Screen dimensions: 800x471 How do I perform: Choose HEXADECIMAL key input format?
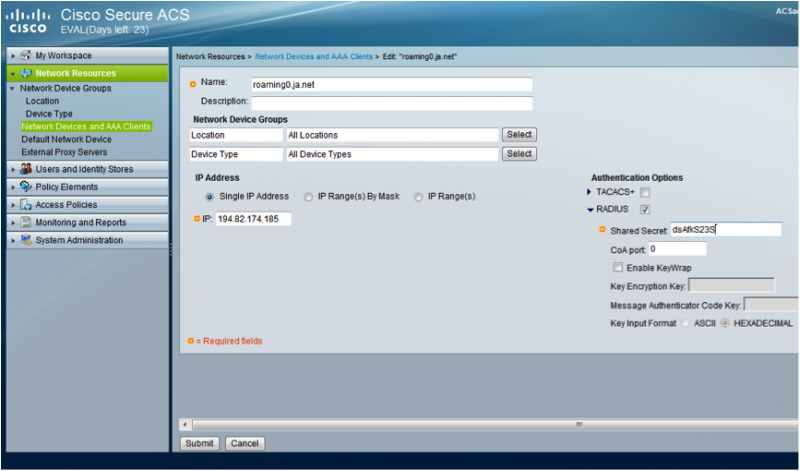(x=725, y=324)
